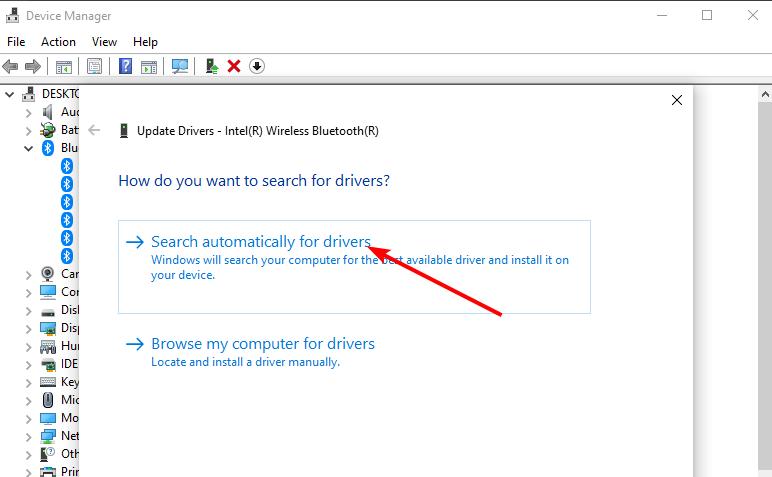
Task: Click the Back arrow in the toolbar
Action: (10, 66)
